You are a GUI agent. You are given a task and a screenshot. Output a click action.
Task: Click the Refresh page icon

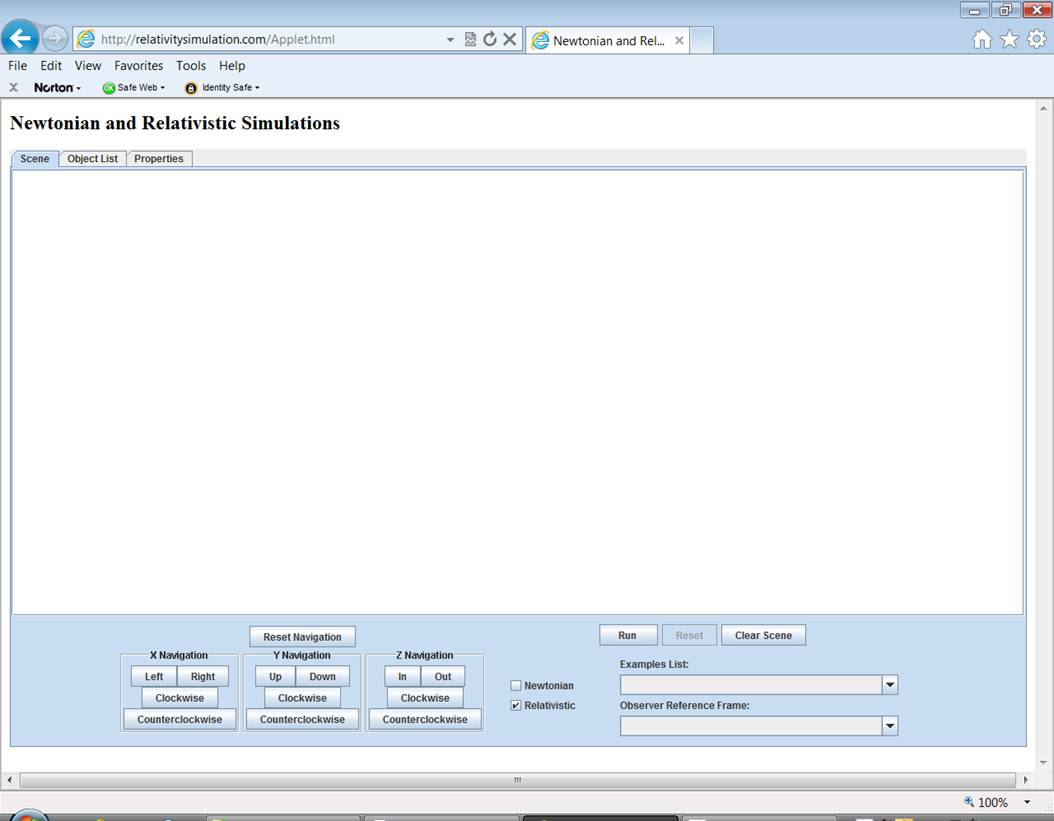[x=489, y=39]
